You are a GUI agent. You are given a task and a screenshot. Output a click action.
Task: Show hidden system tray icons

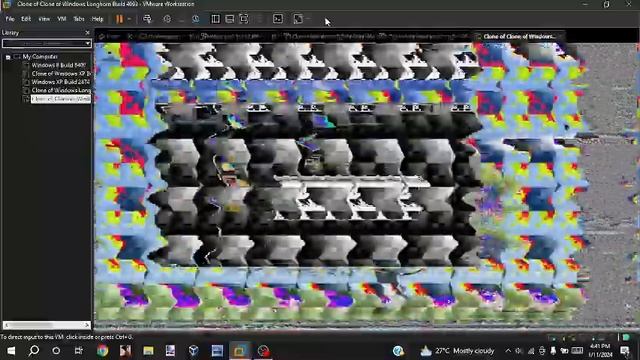508,351
